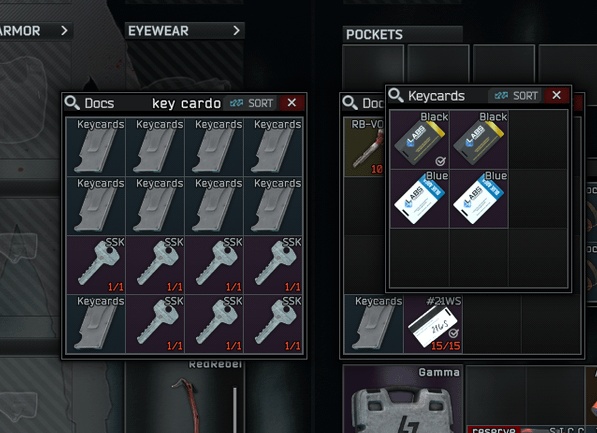Select the Gamma secure container
The width and height of the screenshot is (597, 433).
pos(402,399)
